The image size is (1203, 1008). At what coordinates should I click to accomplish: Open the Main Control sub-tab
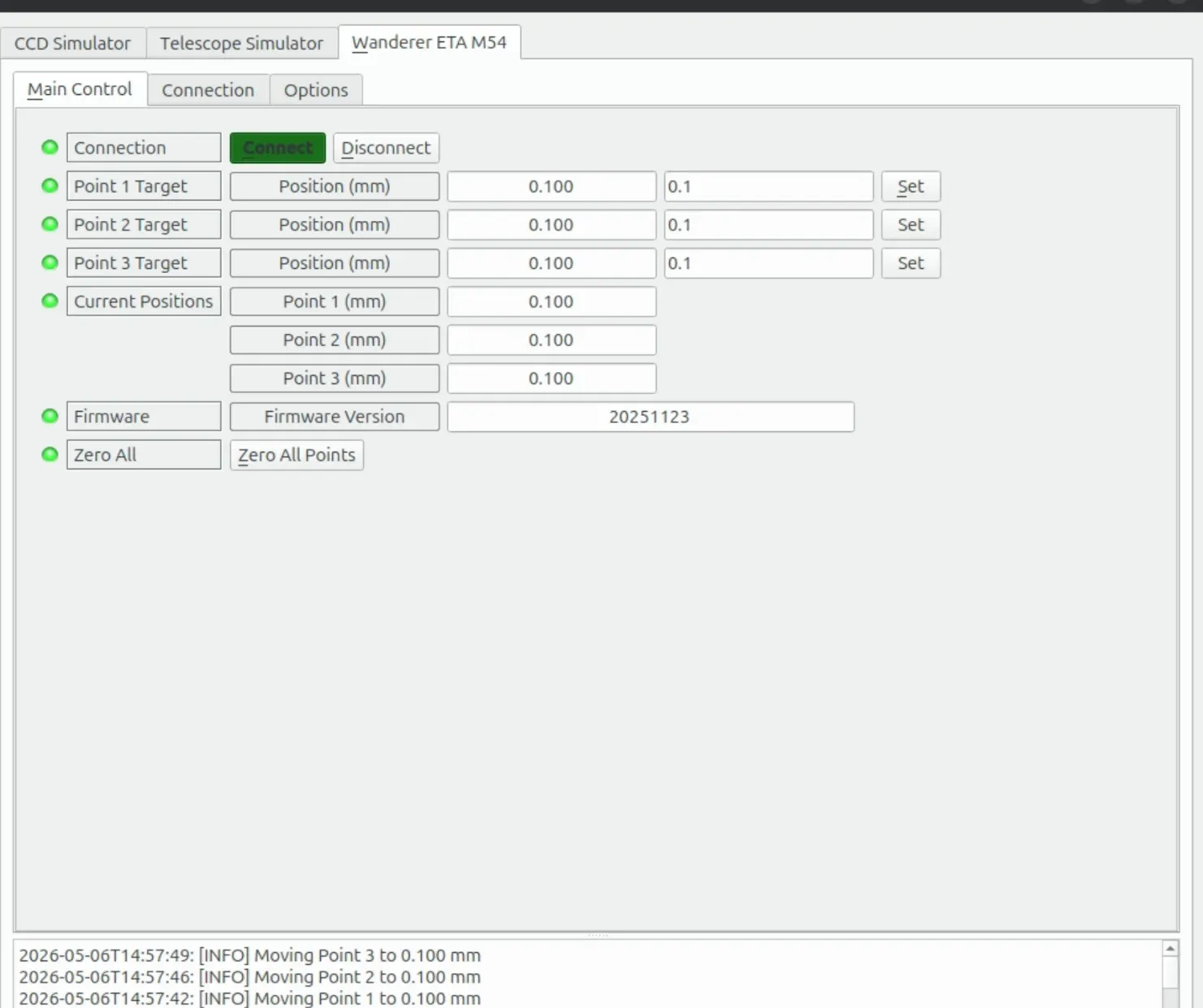[80, 89]
